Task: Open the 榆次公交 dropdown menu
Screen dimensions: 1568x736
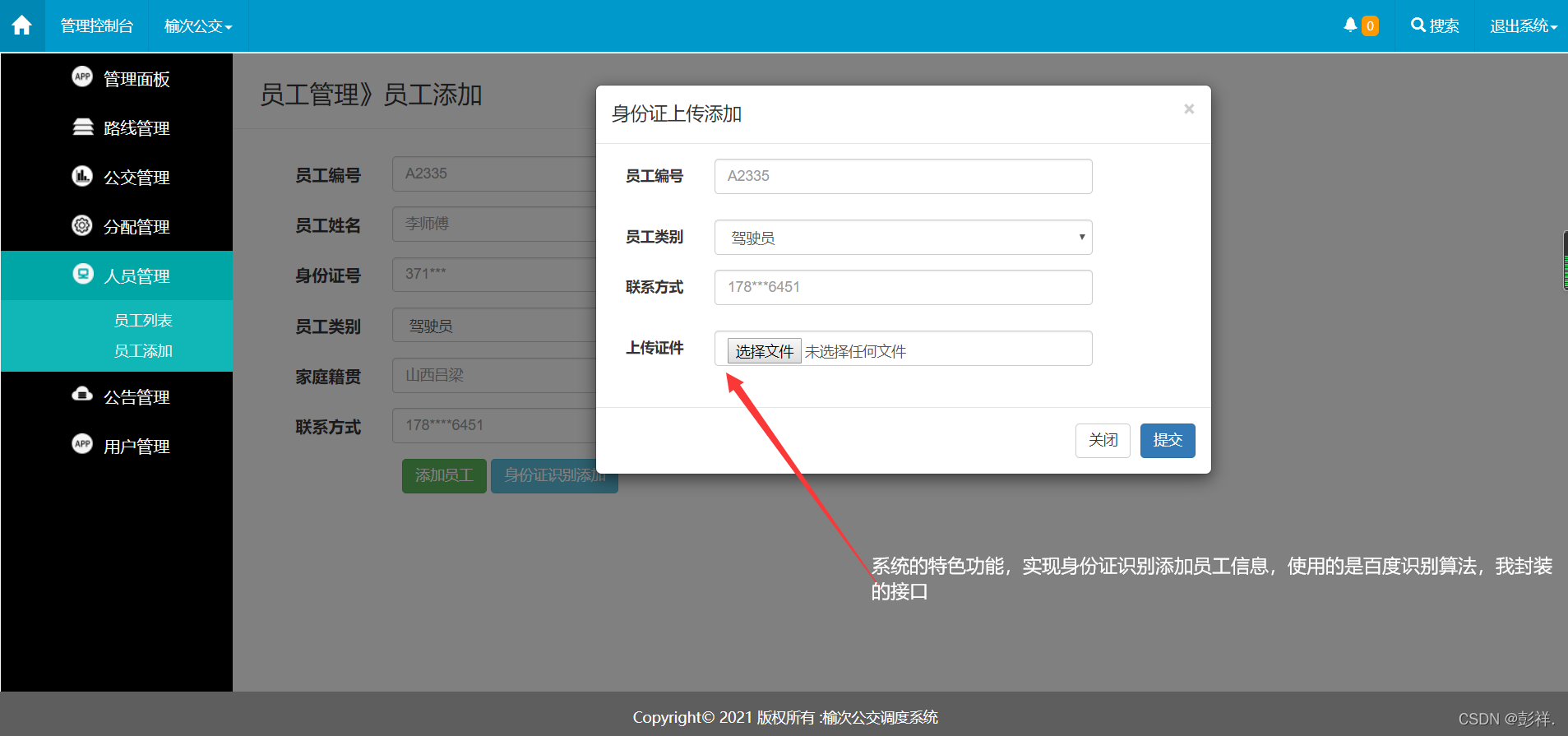Action: [x=198, y=26]
